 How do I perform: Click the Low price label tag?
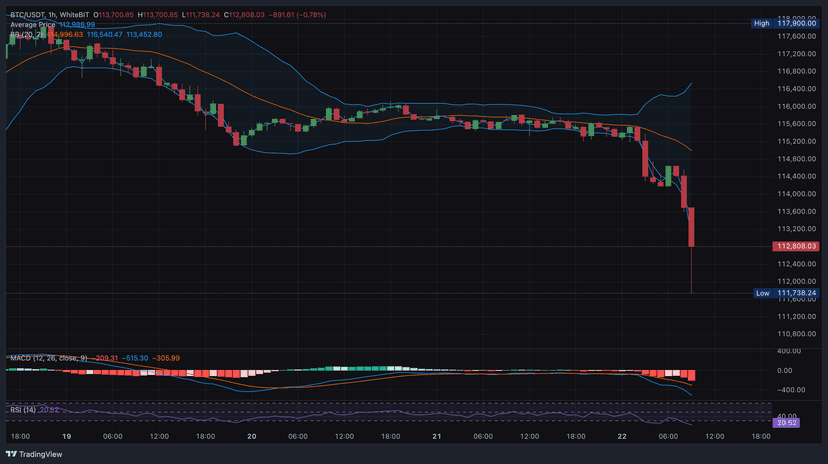pos(762,293)
